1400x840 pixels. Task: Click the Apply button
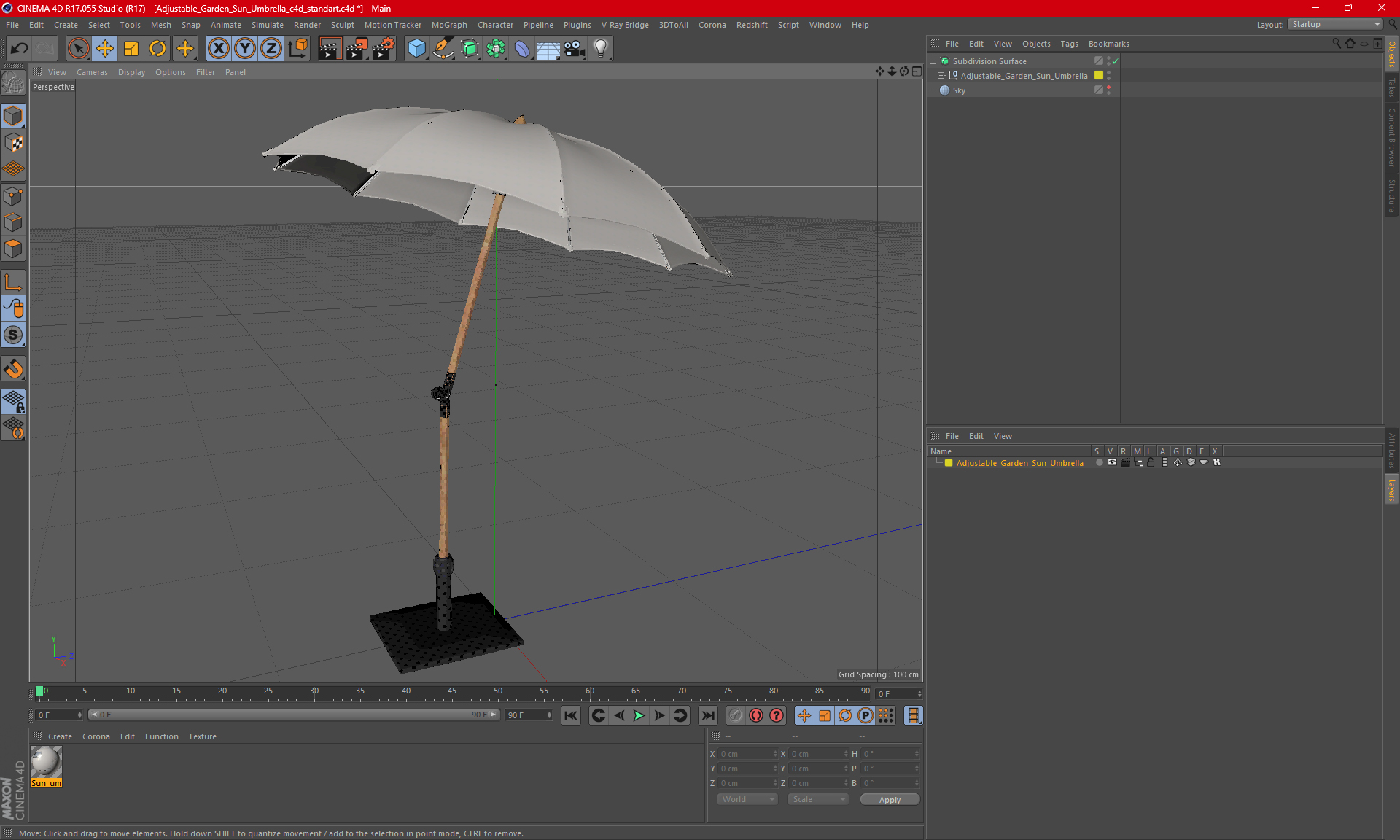[x=890, y=800]
